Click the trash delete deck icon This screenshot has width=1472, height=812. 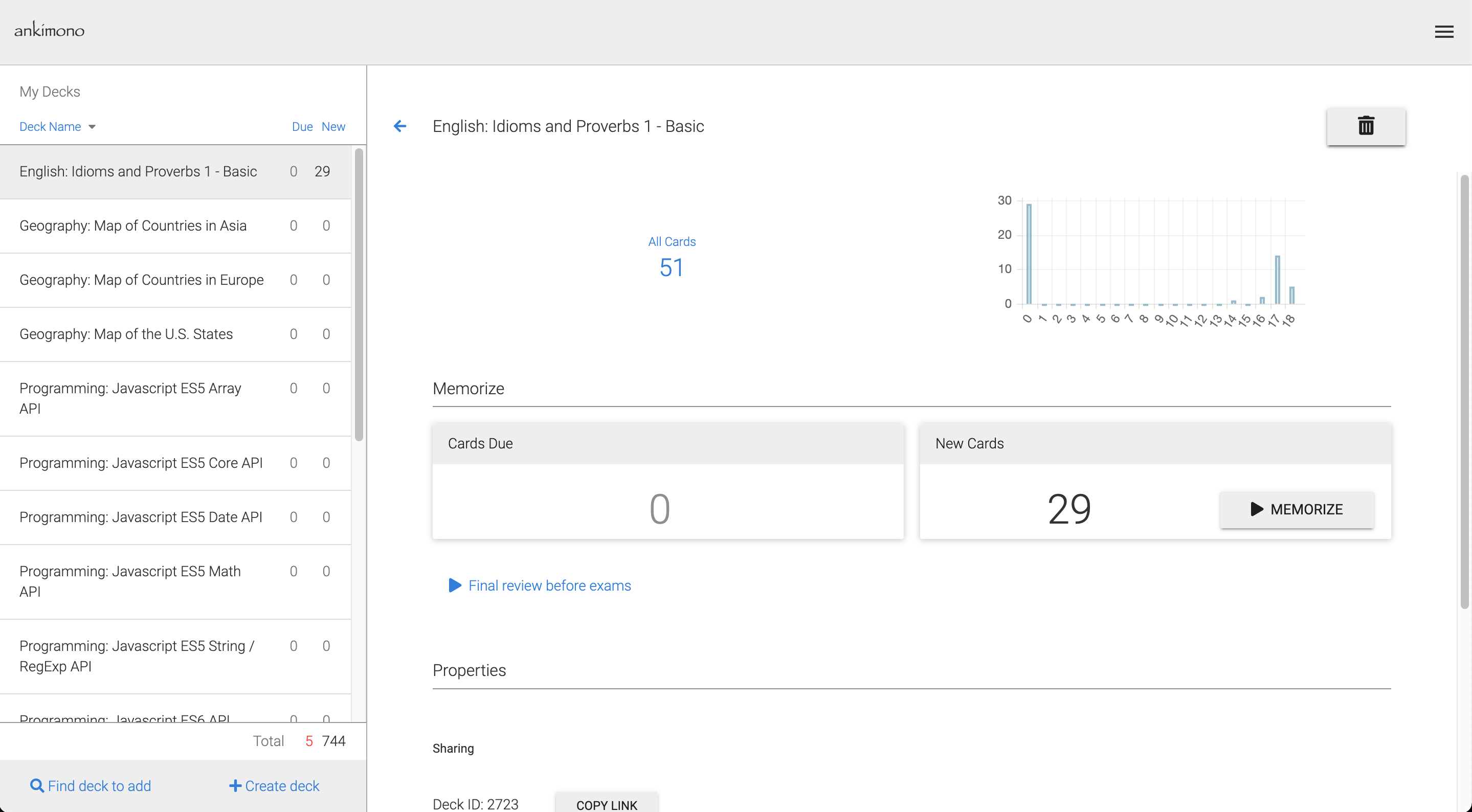pos(1366,126)
